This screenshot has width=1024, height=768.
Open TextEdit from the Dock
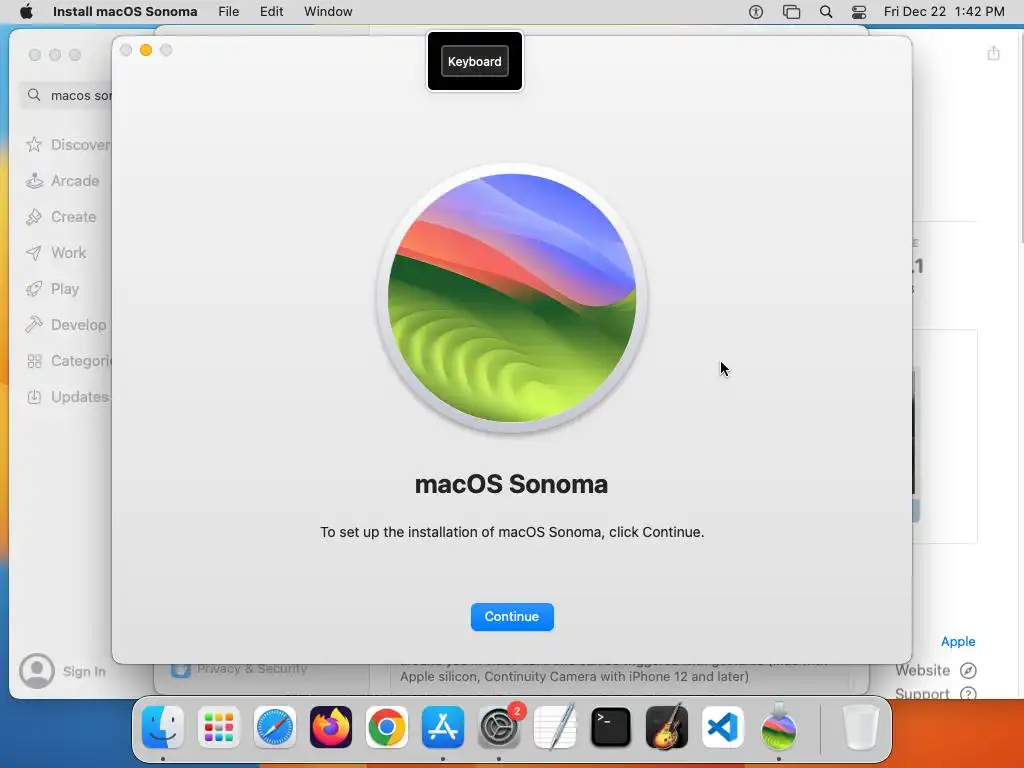coord(555,727)
